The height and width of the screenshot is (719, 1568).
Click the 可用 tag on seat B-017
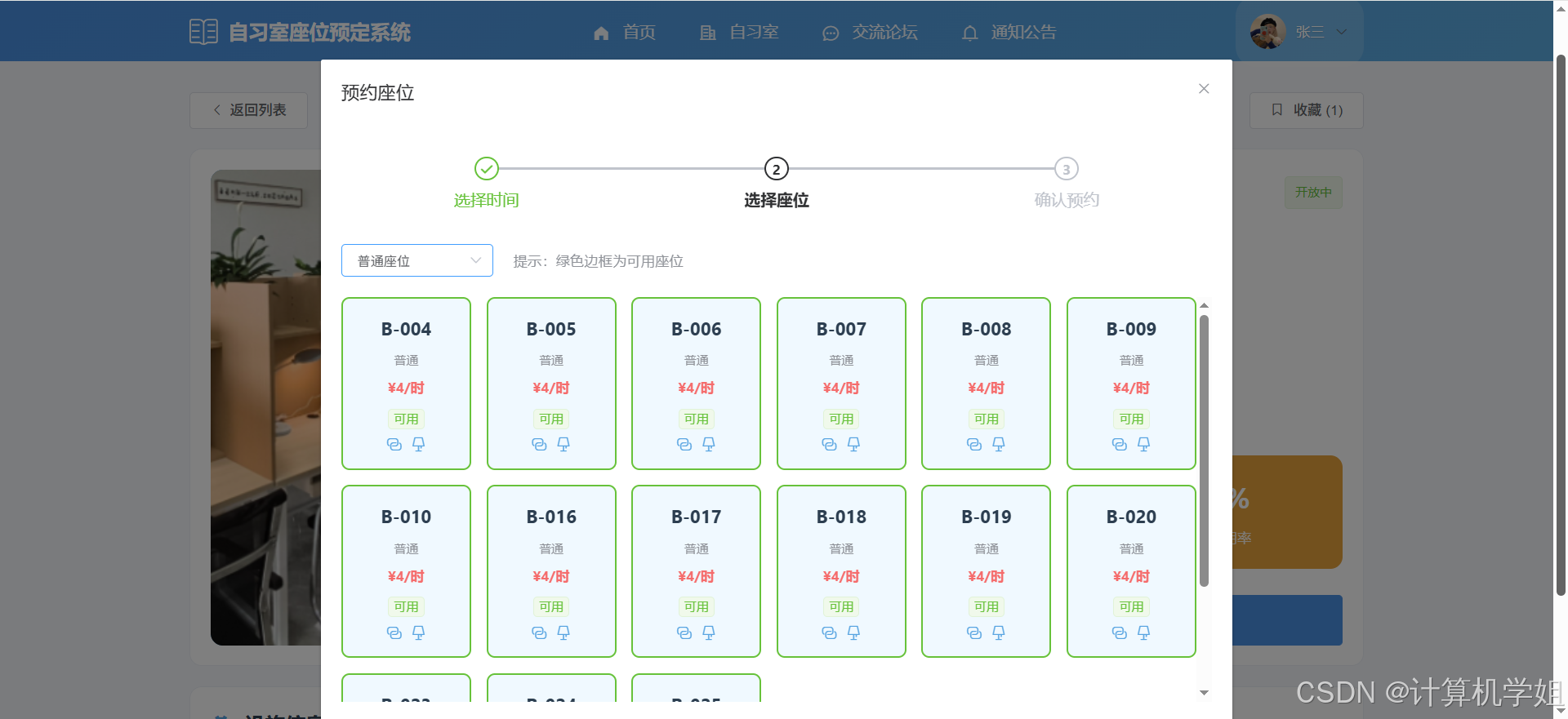pyautogui.click(x=697, y=606)
